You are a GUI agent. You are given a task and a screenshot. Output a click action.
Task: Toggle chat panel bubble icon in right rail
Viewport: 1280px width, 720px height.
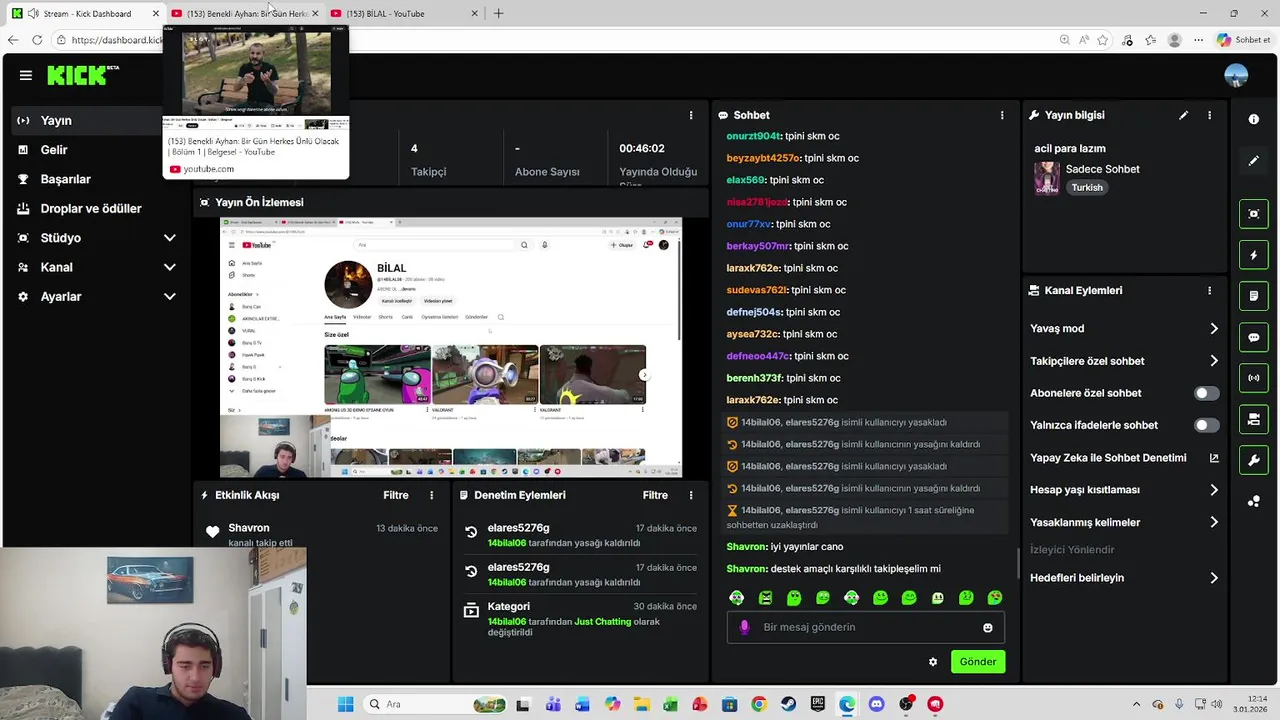[1254, 337]
